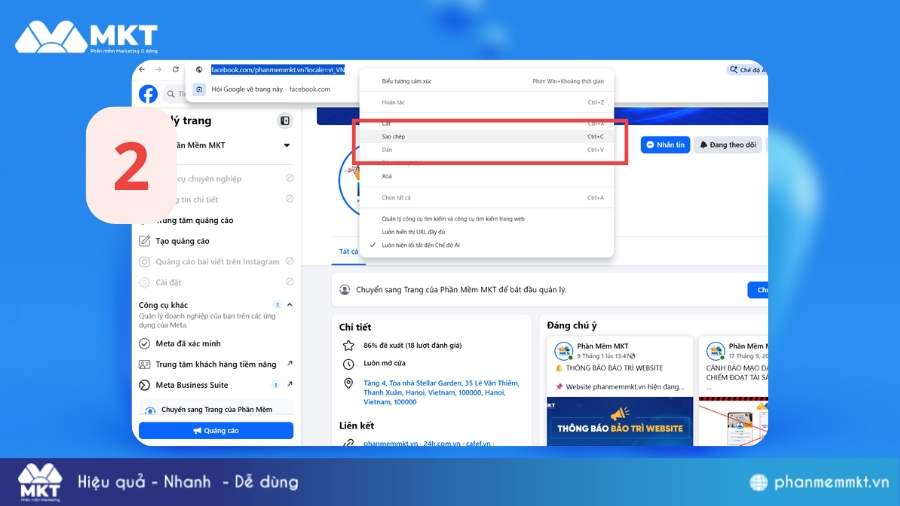Select Sao chép in the context menu
This screenshot has width=900, height=506.
tap(487, 137)
